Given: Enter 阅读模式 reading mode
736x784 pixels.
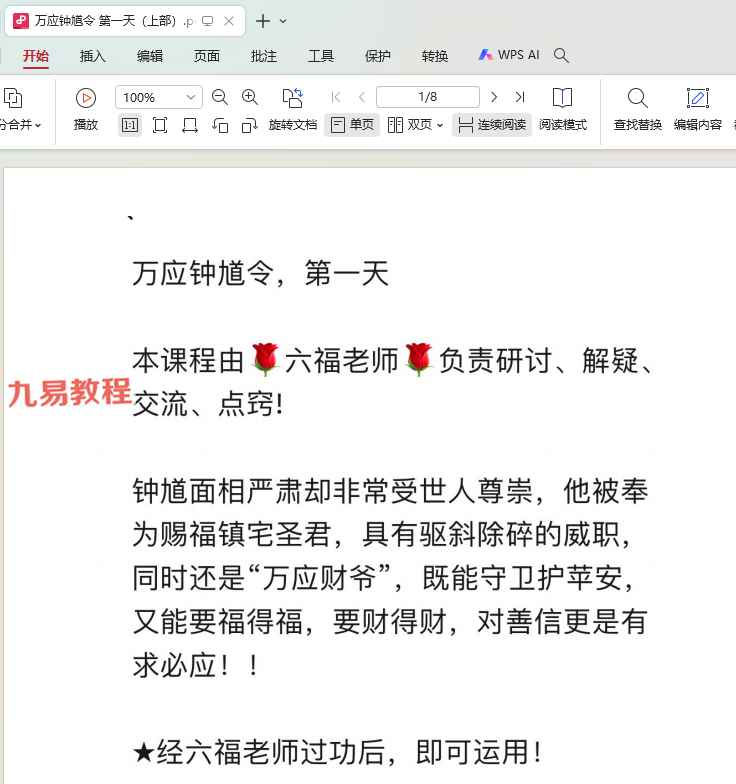Looking at the screenshot, I should pos(562,110).
